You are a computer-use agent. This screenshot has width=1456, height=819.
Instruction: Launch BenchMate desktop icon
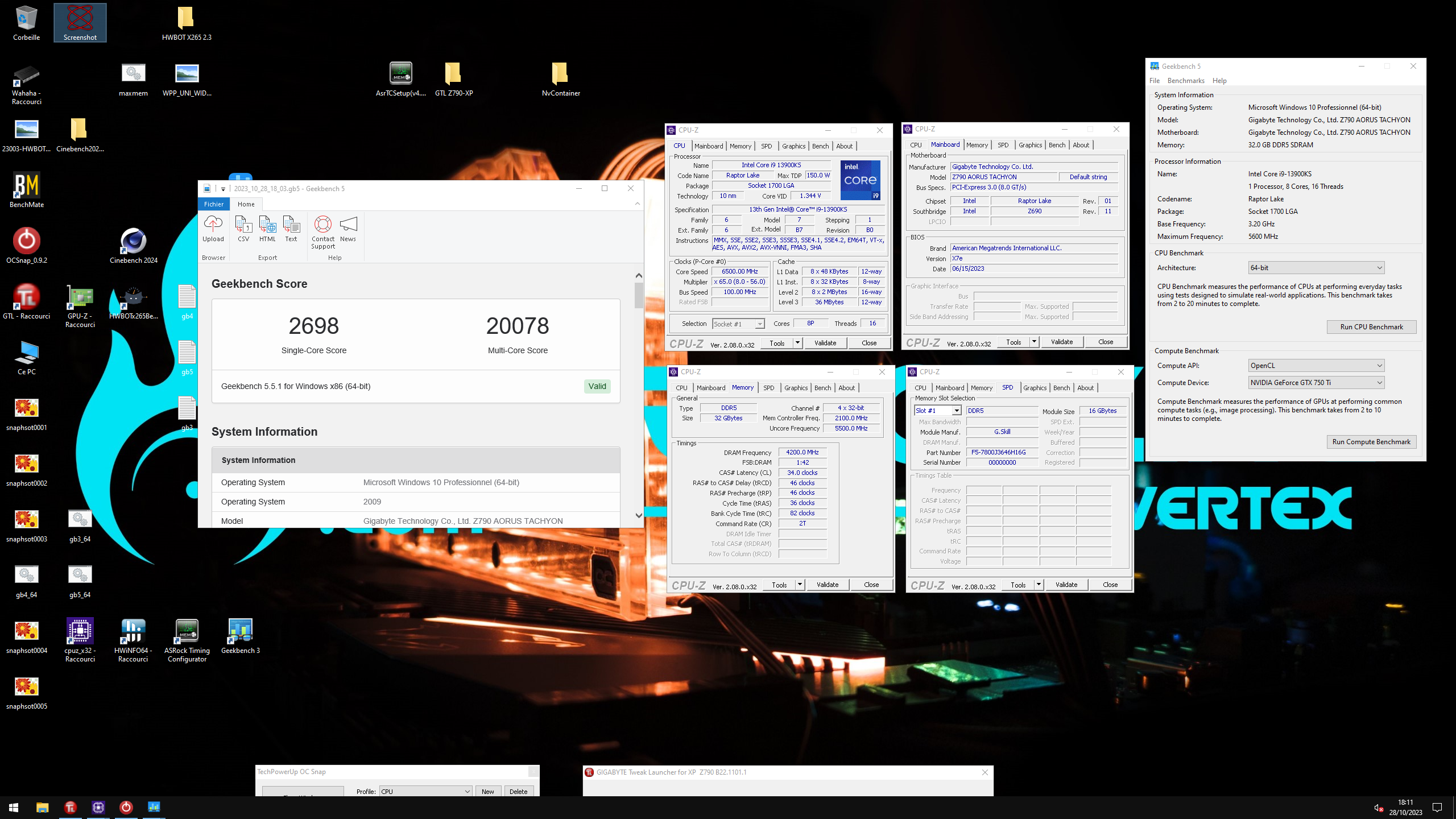click(x=26, y=190)
